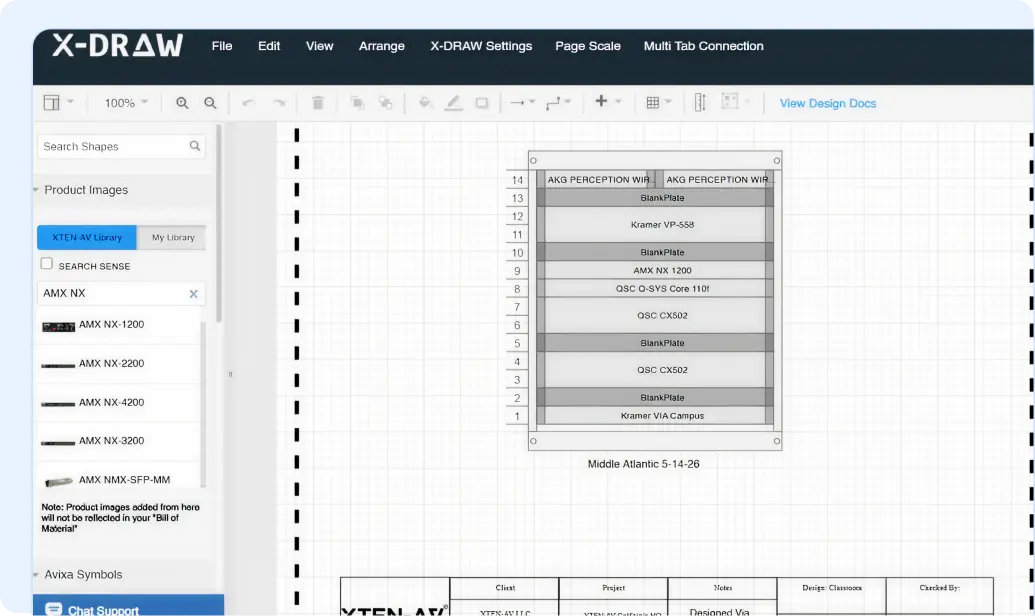Click the delete trash icon
The image size is (1035, 616).
tap(317, 102)
